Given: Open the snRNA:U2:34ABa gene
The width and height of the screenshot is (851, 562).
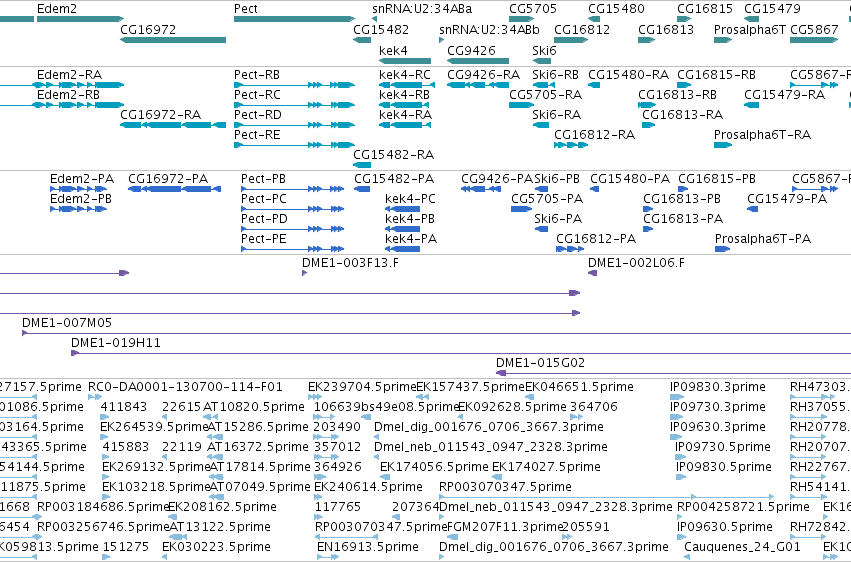Looking at the screenshot, I should tap(374, 19).
